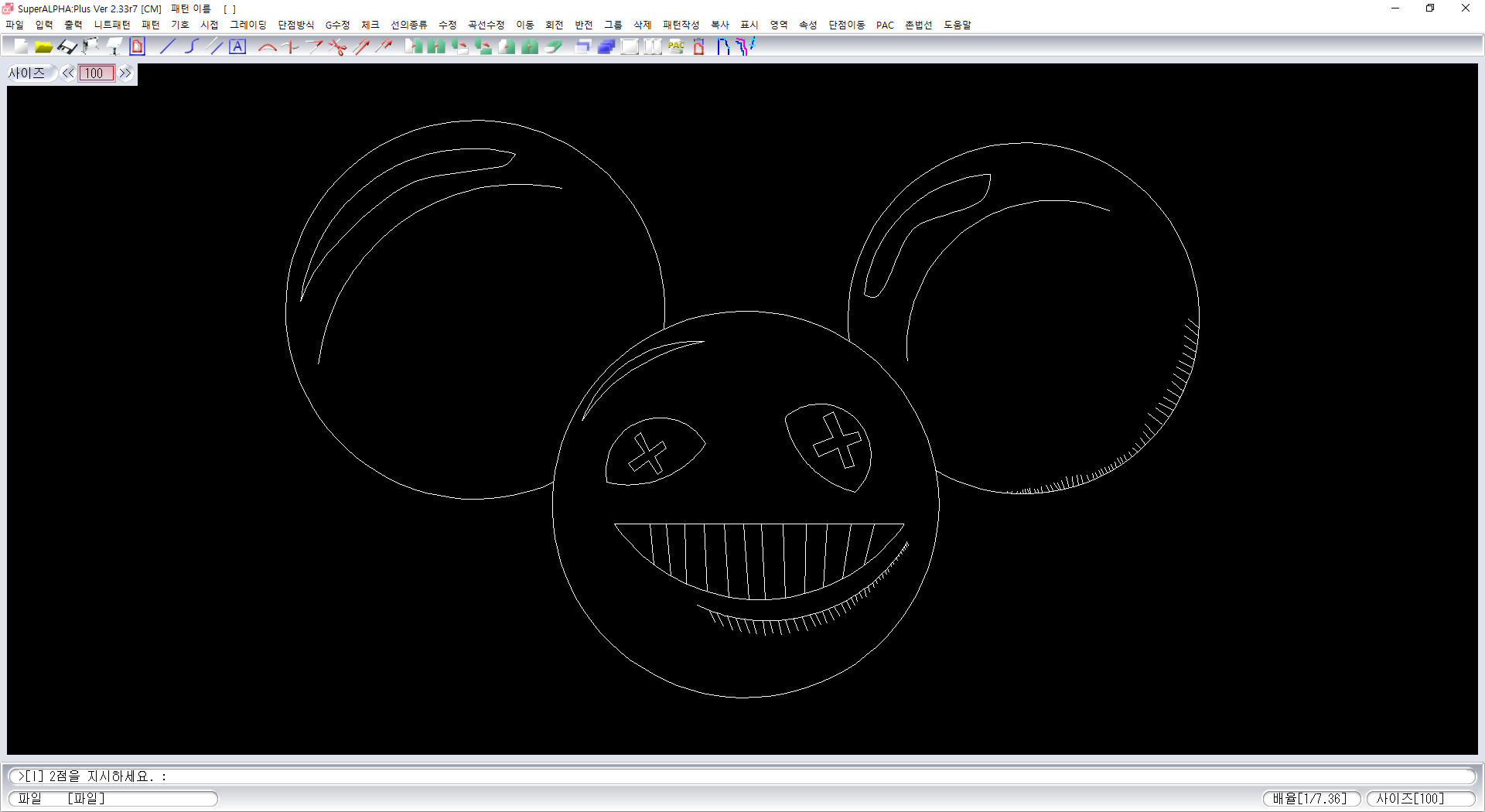Select the green eraser icon
The height and width of the screenshot is (812, 1485).
pyautogui.click(x=553, y=47)
